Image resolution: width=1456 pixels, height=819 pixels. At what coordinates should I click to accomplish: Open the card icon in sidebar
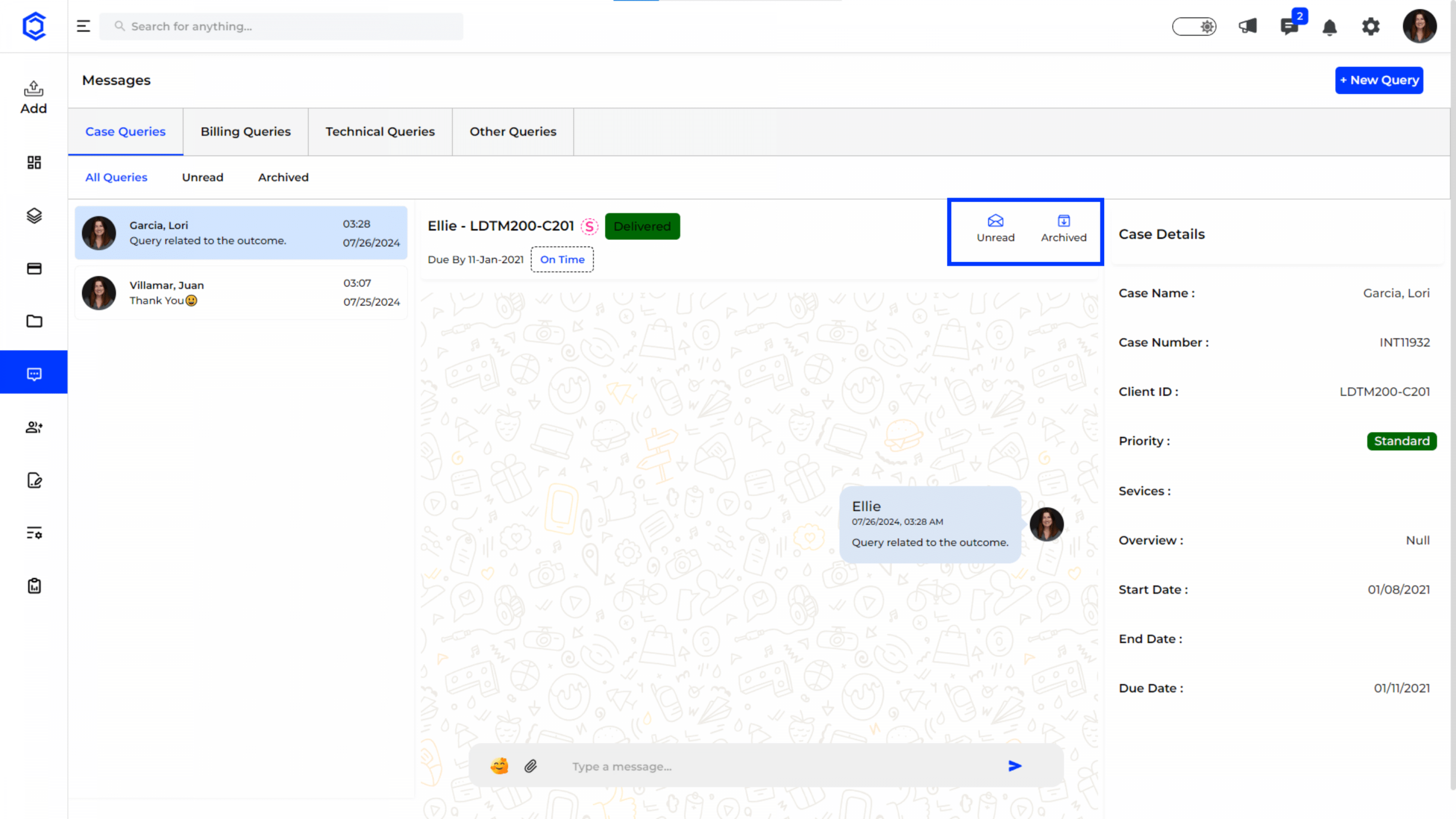coord(34,268)
